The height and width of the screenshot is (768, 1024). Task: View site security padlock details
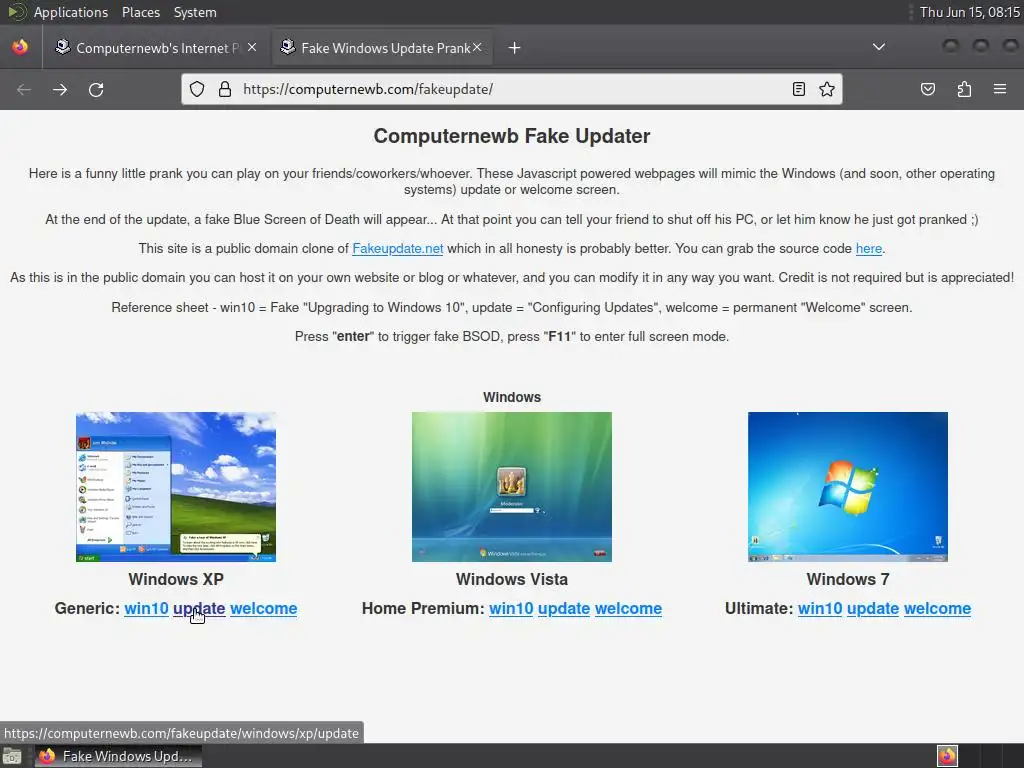225,89
